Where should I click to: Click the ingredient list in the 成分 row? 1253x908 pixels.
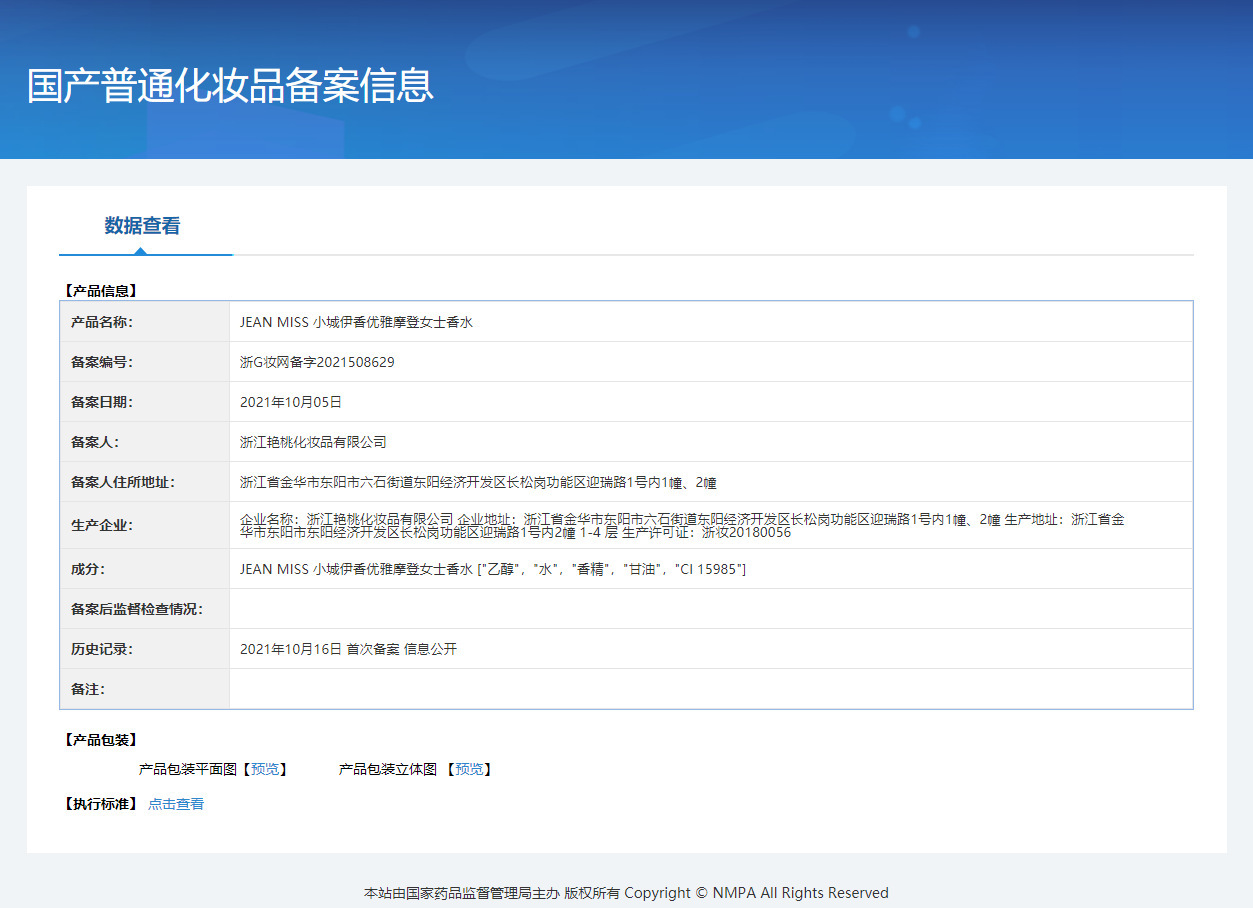493,569
